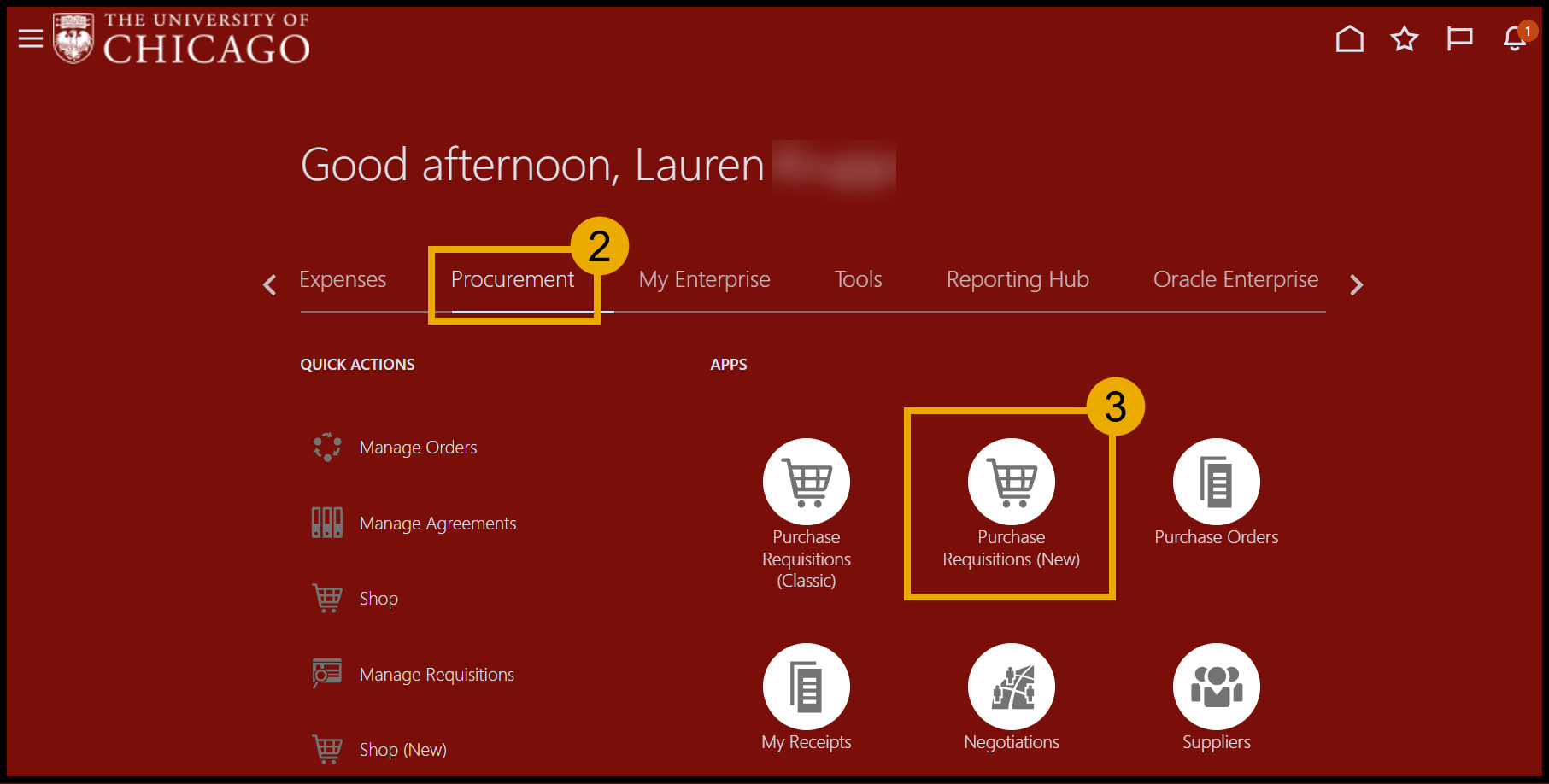Click Manage Requisitions icon
The height and width of the screenshot is (784, 1549).
(x=327, y=674)
